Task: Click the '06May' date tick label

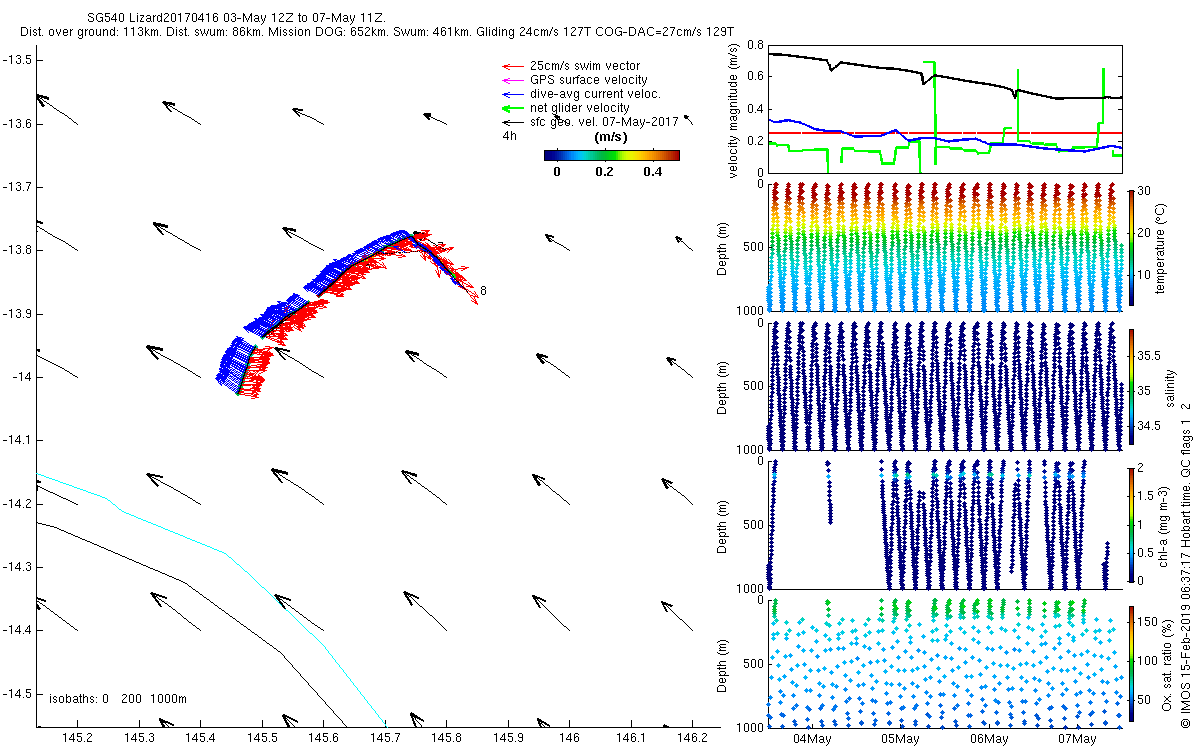Action: (x=988, y=739)
